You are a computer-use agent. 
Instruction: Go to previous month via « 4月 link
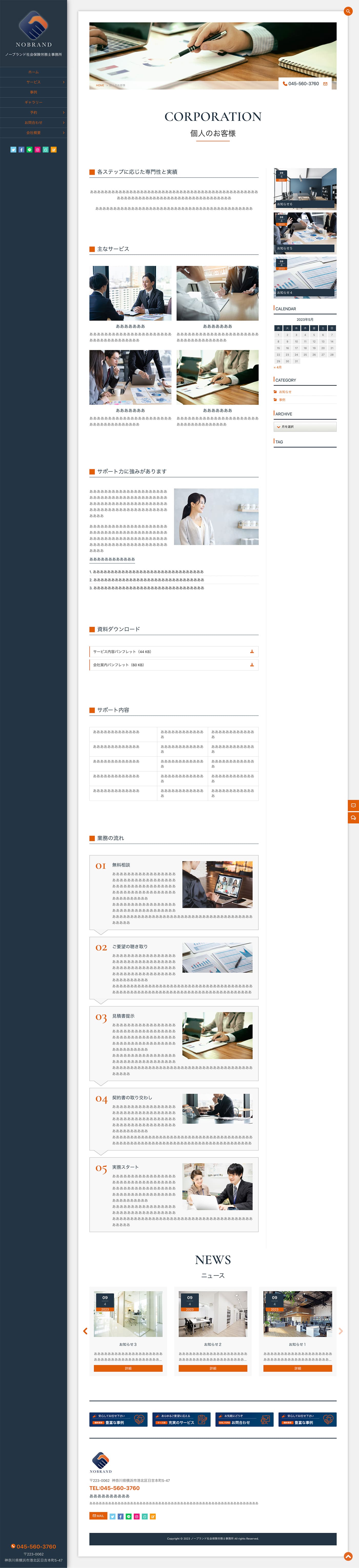pyautogui.click(x=278, y=368)
